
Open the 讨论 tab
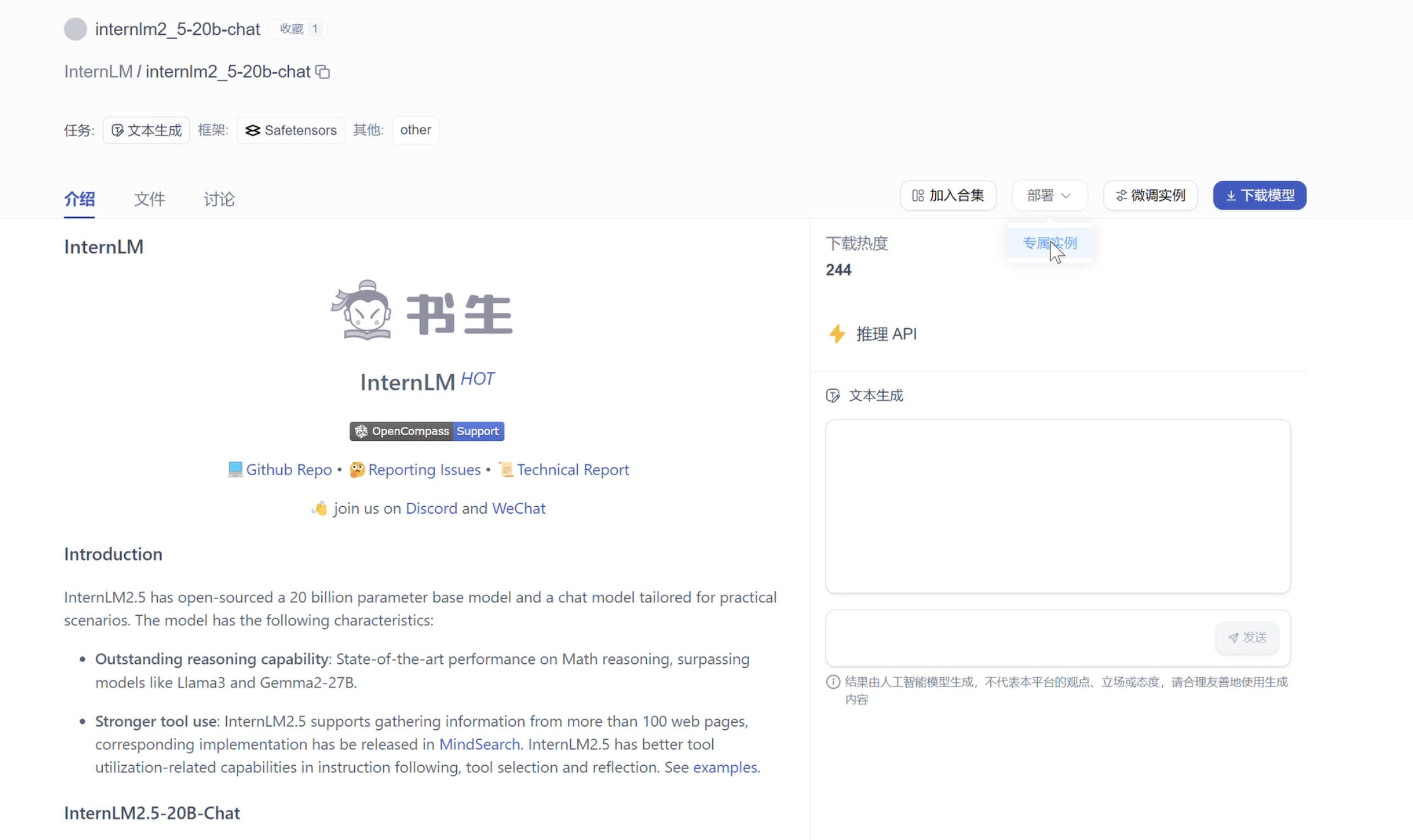coord(219,199)
